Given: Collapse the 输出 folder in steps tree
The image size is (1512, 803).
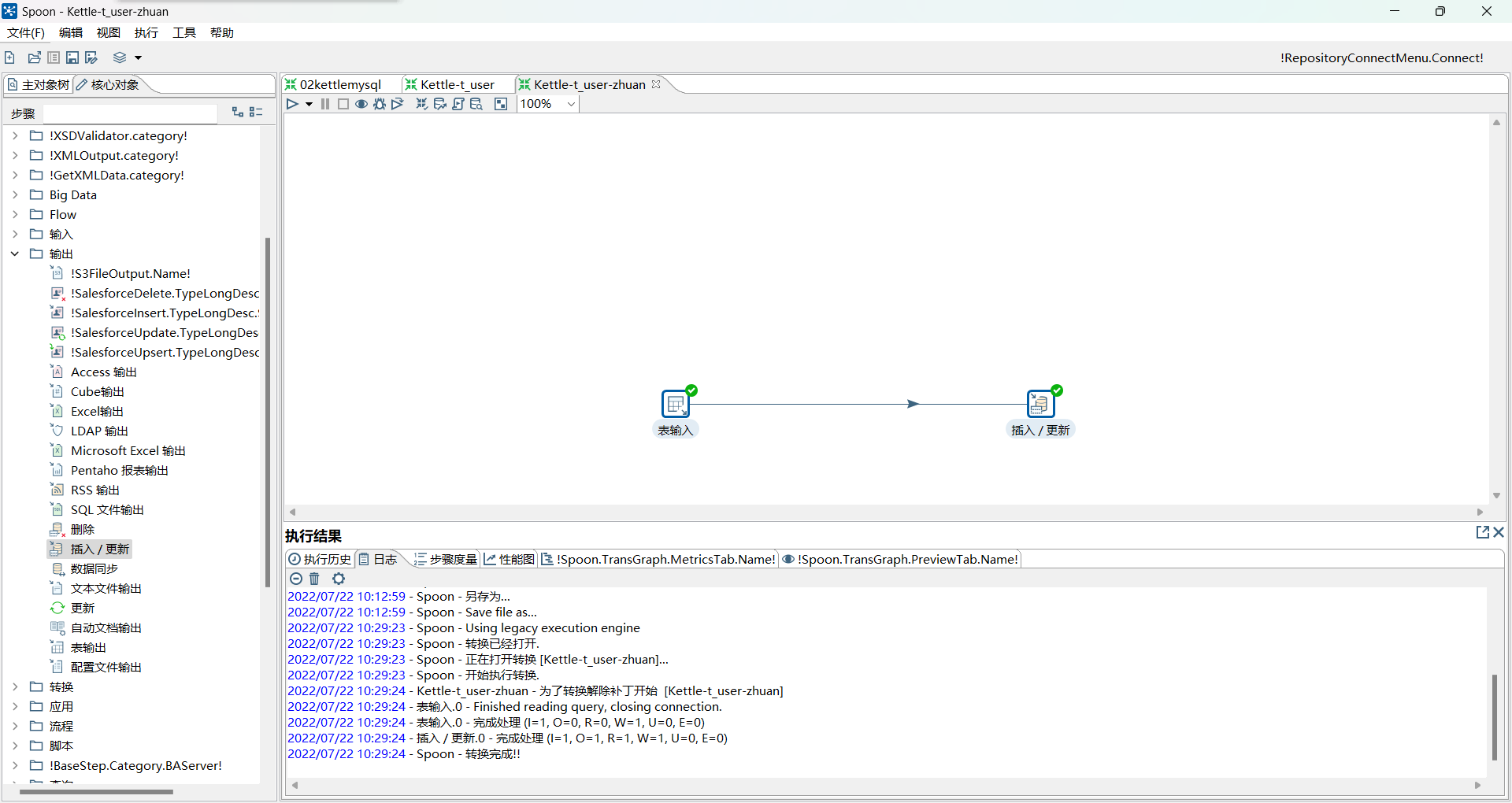Looking at the screenshot, I should 15,253.
